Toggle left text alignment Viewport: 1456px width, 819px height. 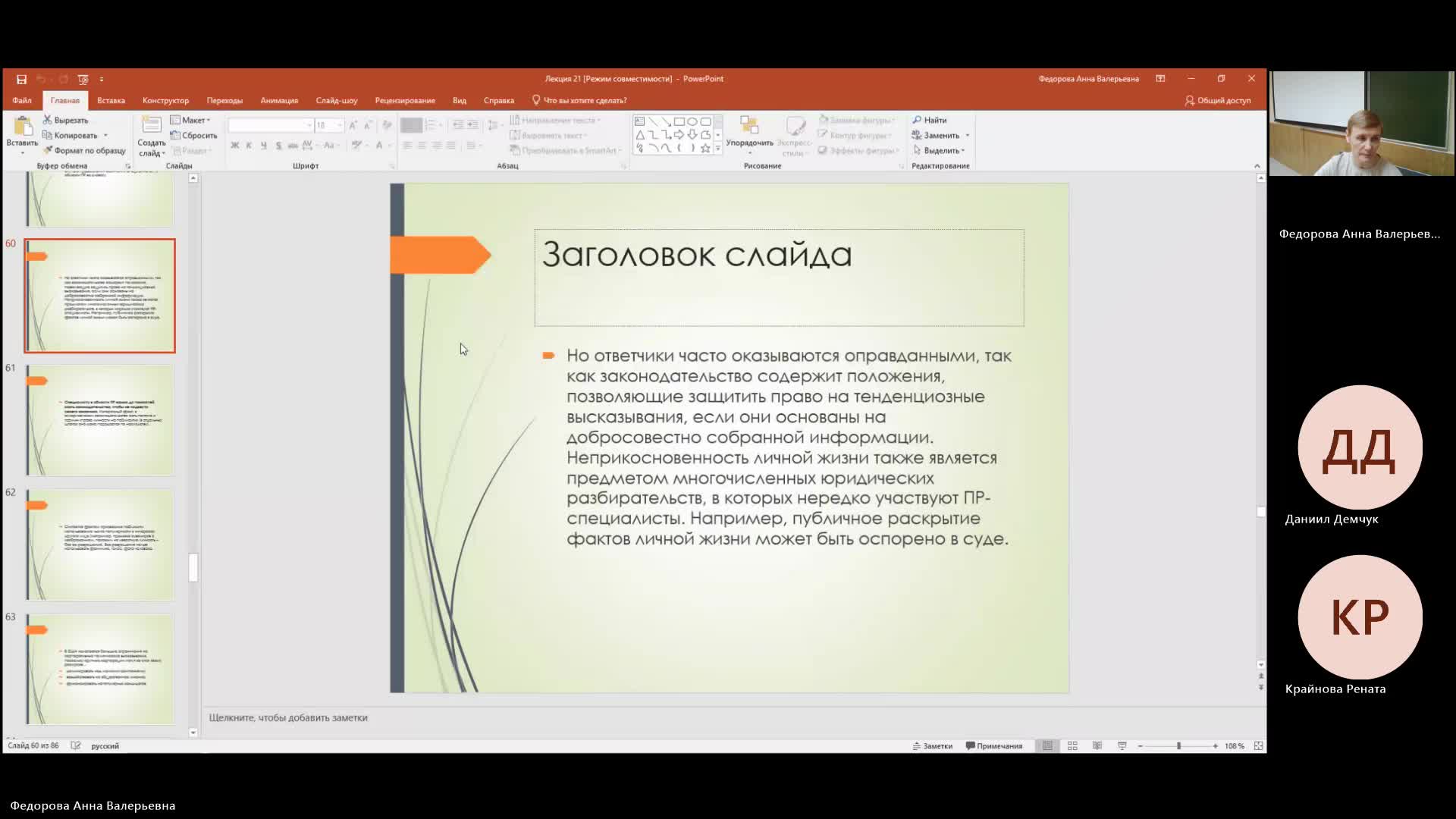coord(407,145)
